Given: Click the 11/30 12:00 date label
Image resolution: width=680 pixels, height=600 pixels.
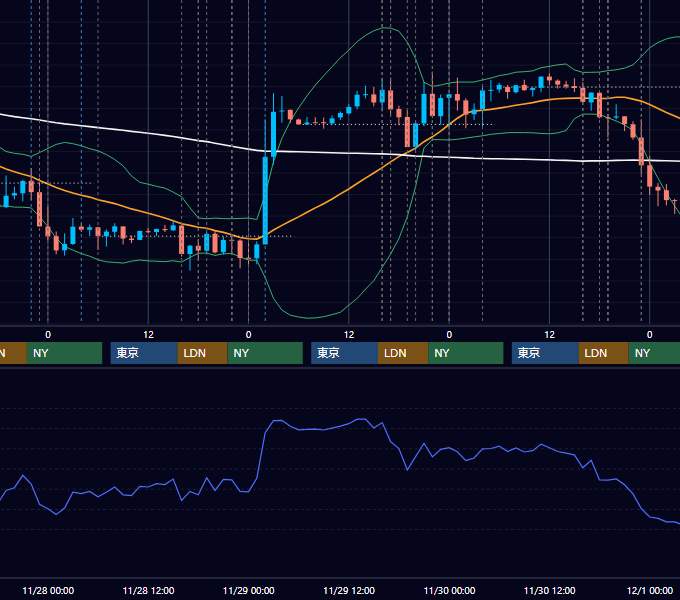Looking at the screenshot, I should coord(549,590).
